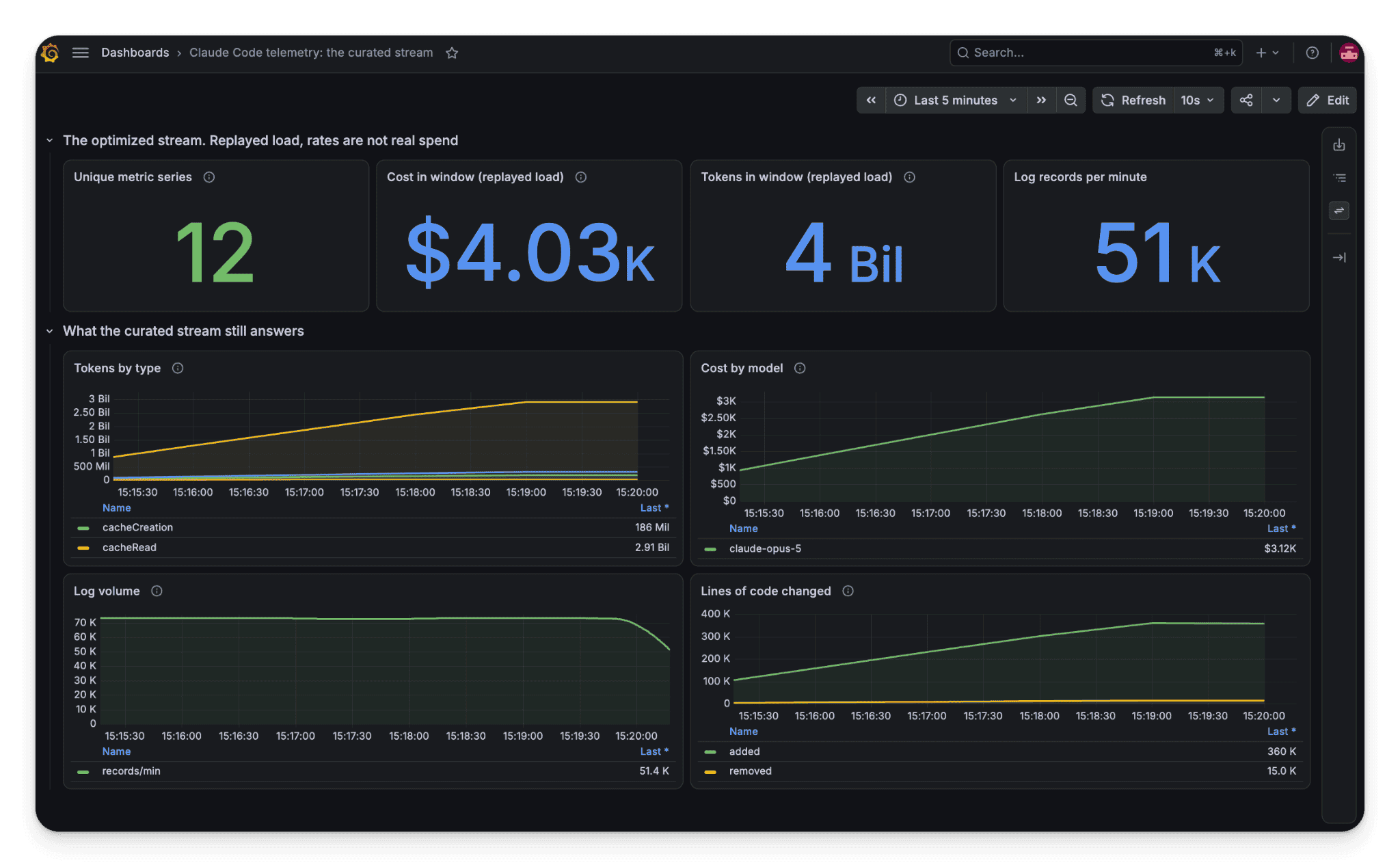Click the Refresh button
The image size is (1400, 867).
1133,101
